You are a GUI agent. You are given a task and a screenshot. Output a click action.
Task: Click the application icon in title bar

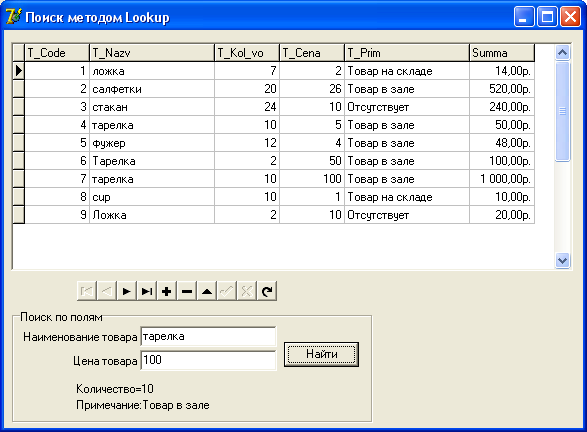pyautogui.click(x=13, y=17)
